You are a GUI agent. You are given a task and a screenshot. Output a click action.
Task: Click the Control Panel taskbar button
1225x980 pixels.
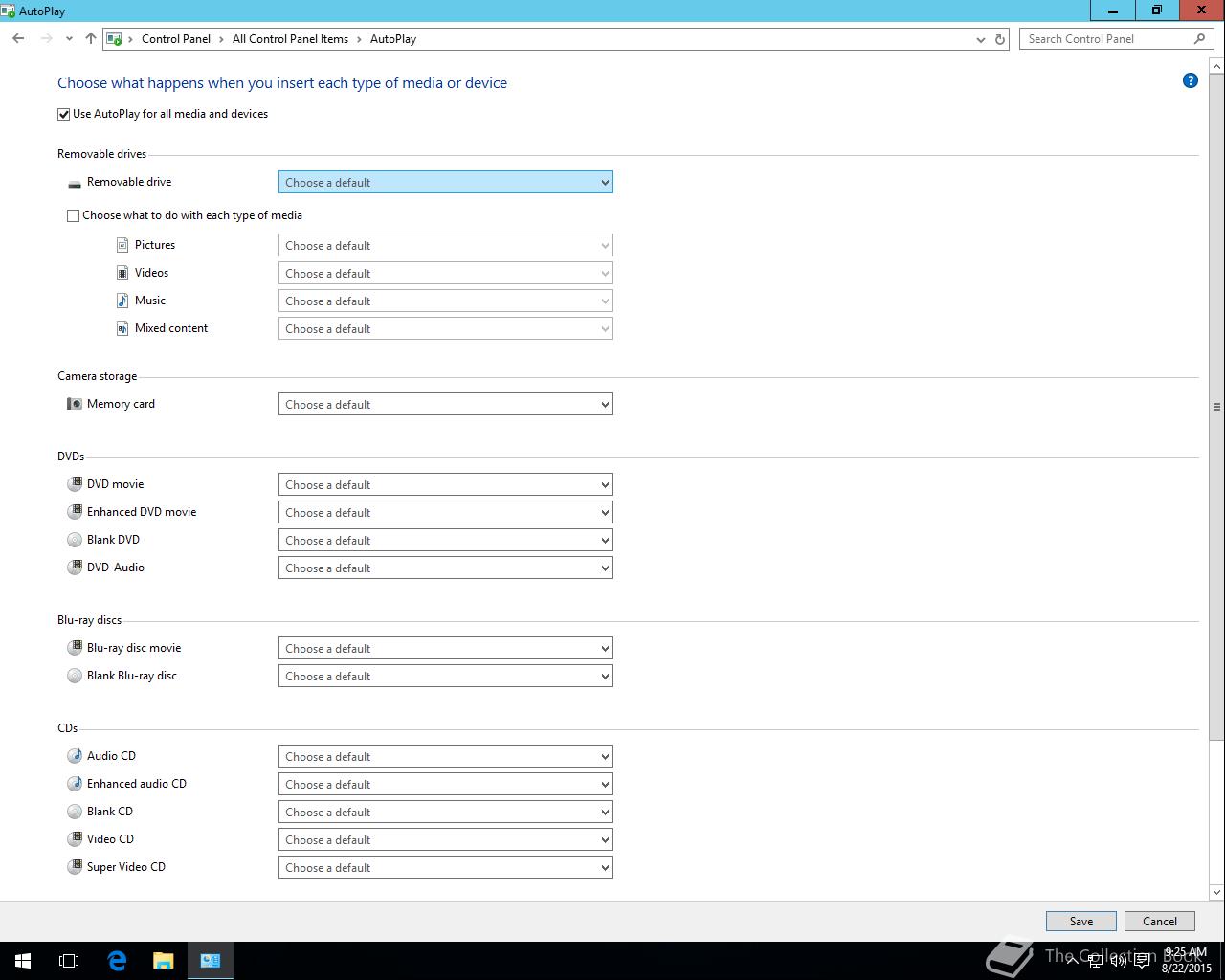point(210,961)
